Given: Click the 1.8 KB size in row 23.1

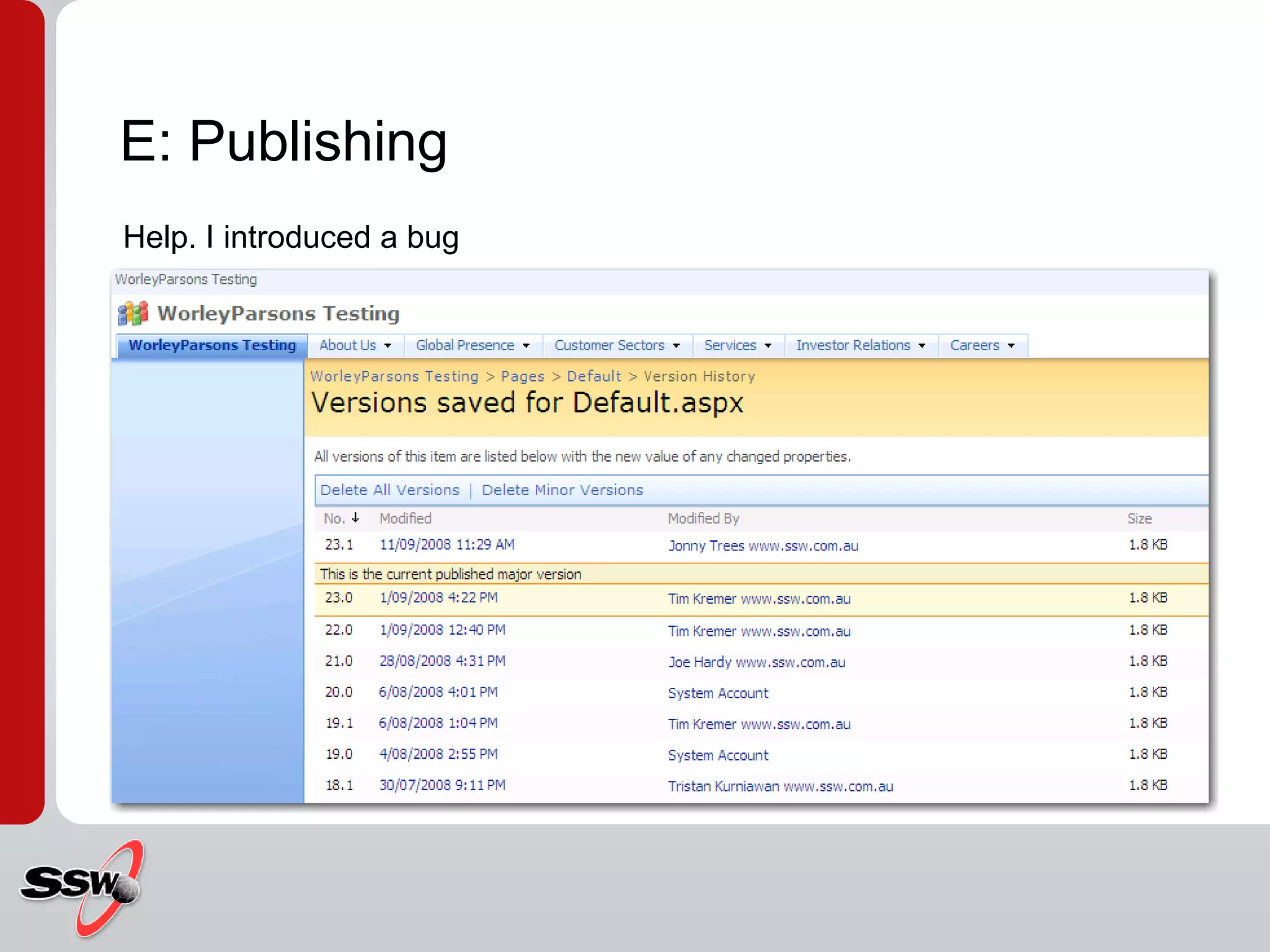Looking at the screenshot, I should pyautogui.click(x=1148, y=545).
